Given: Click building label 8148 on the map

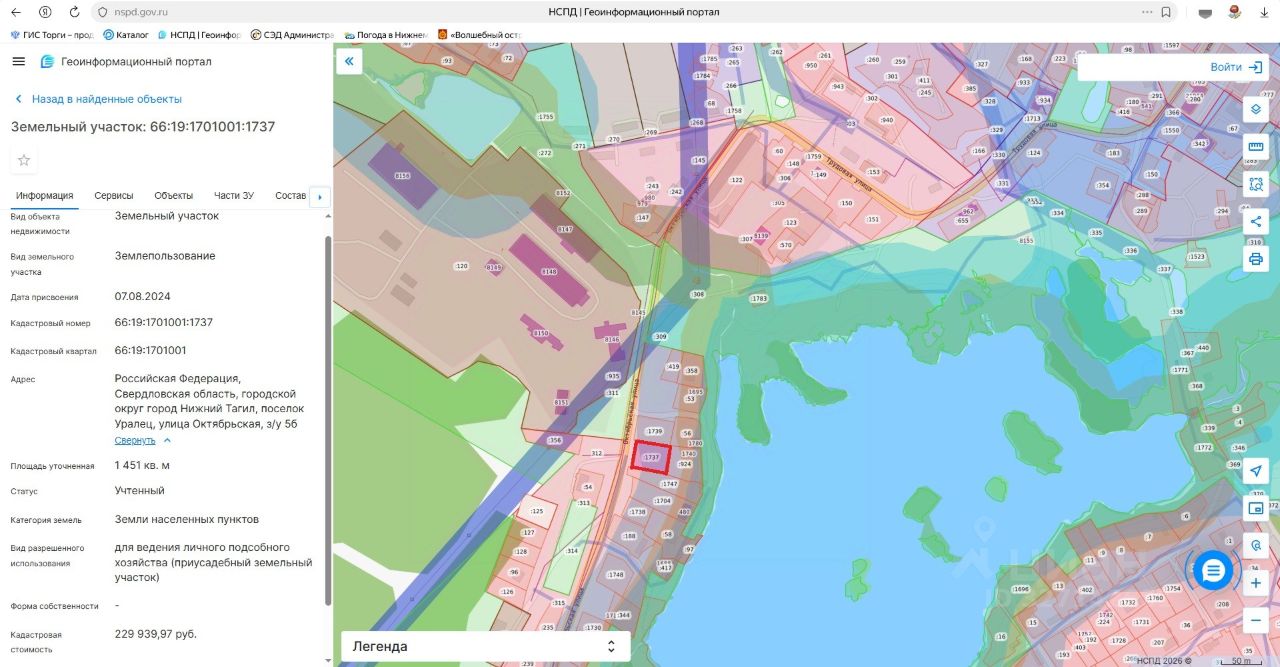Looking at the screenshot, I should click(548, 272).
